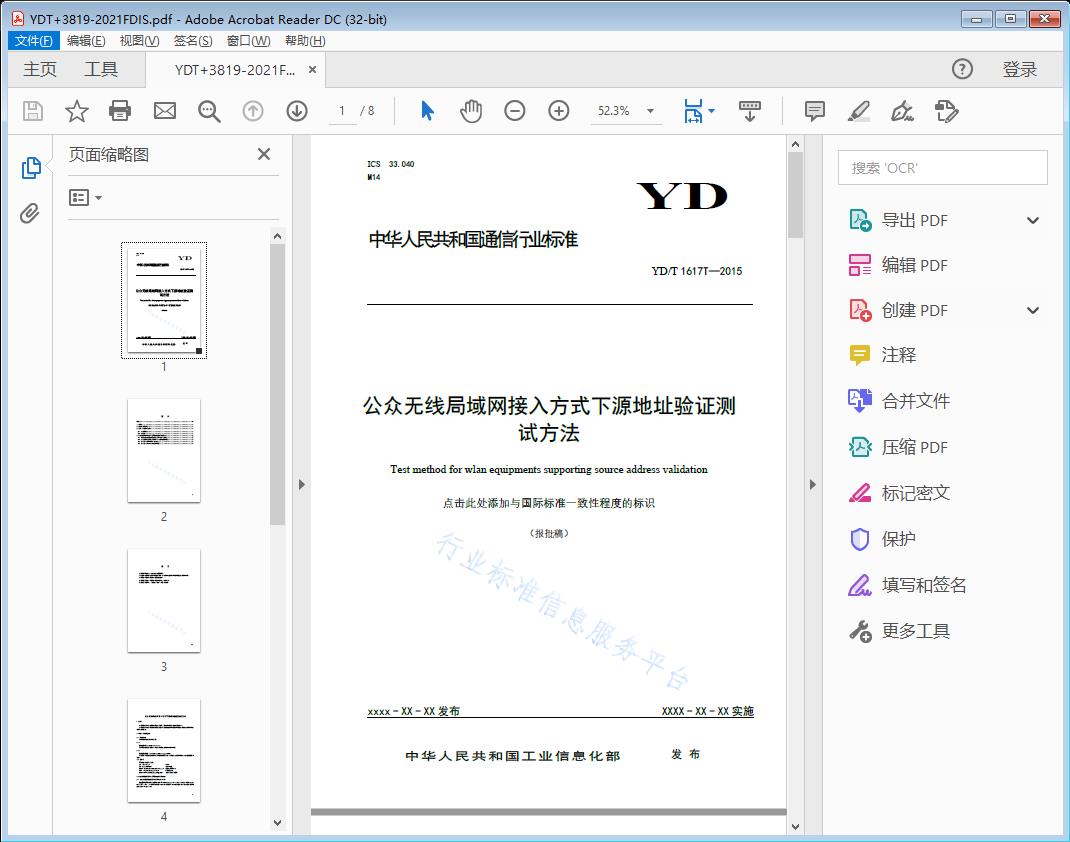Open the 视图 menu
The width and height of the screenshot is (1070, 842).
[139, 40]
